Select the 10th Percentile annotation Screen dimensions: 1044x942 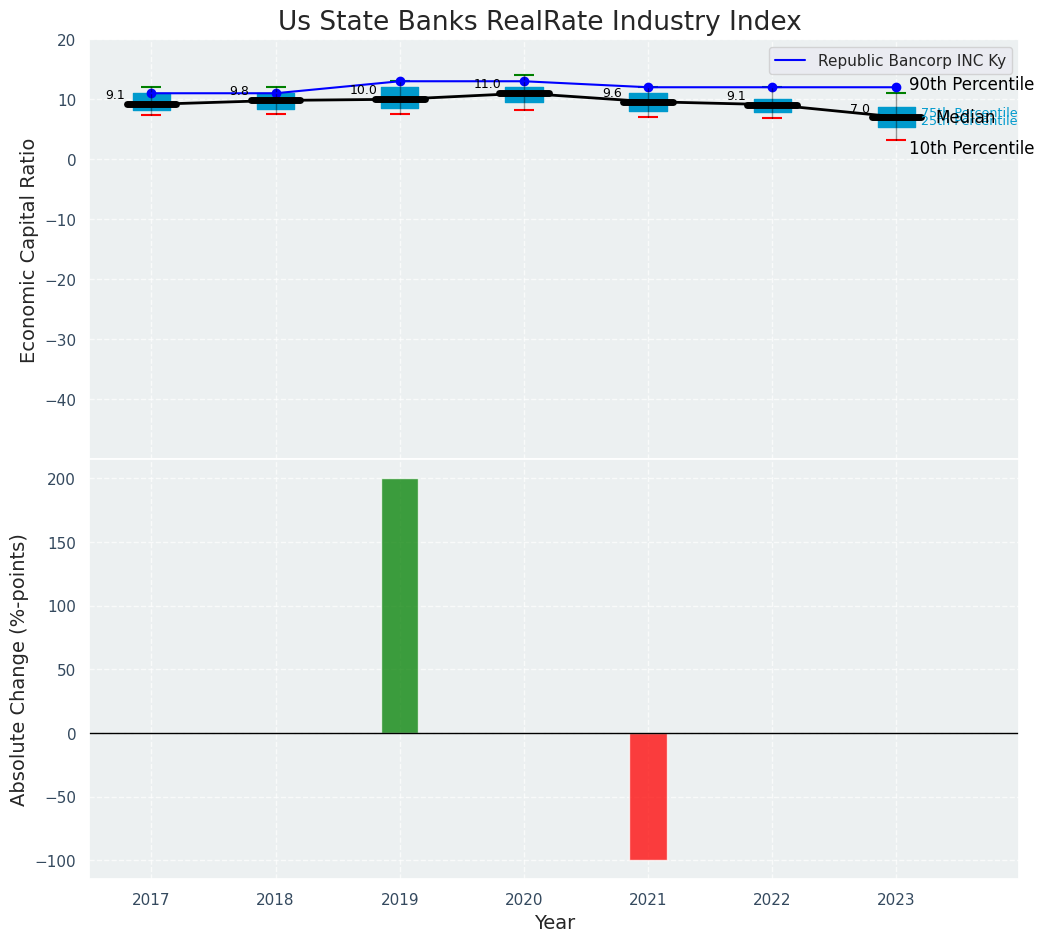(971, 148)
